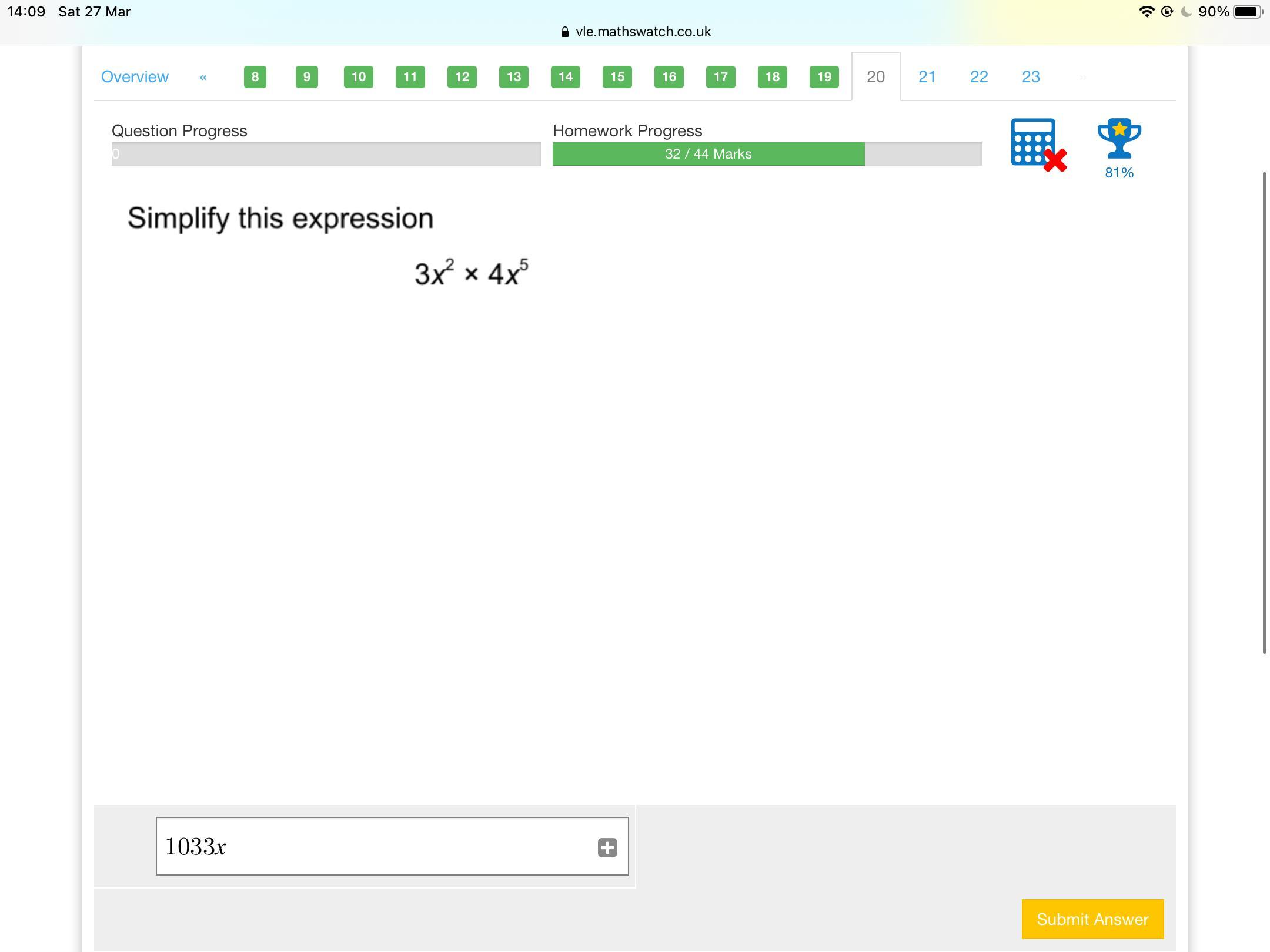Screen dimensions: 1270x952
Task: Focus the answer input containing 1033x
Action: pyautogui.click(x=376, y=846)
